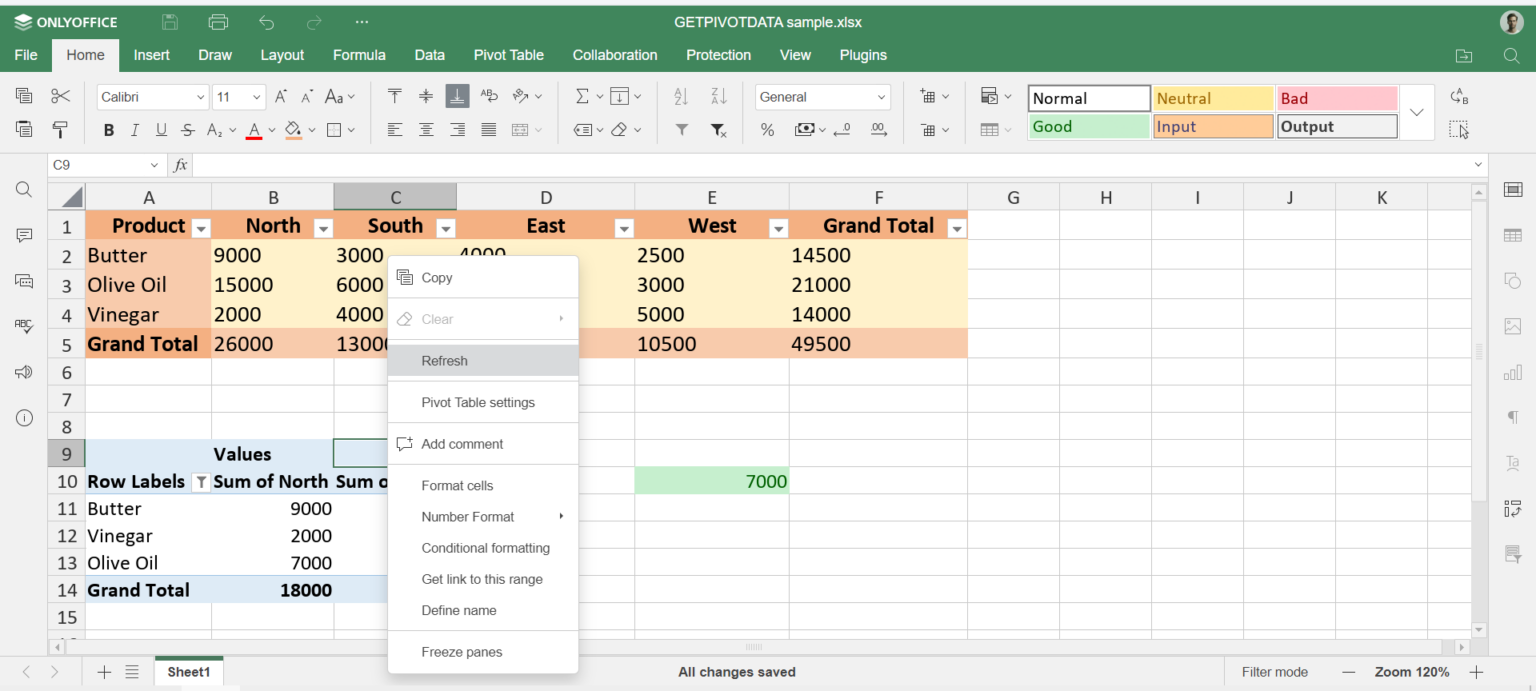
Task: Toggle Italic formatting
Action: [x=134, y=130]
